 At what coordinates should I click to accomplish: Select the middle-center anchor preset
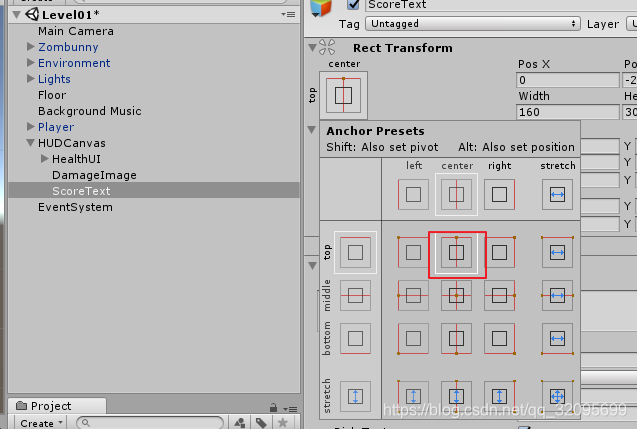457,295
